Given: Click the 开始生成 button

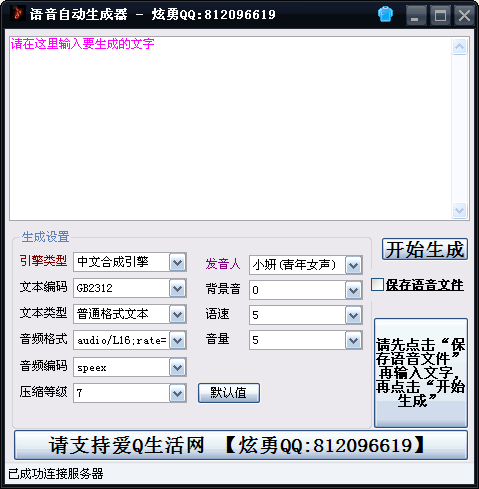Looking at the screenshot, I should point(425,249).
